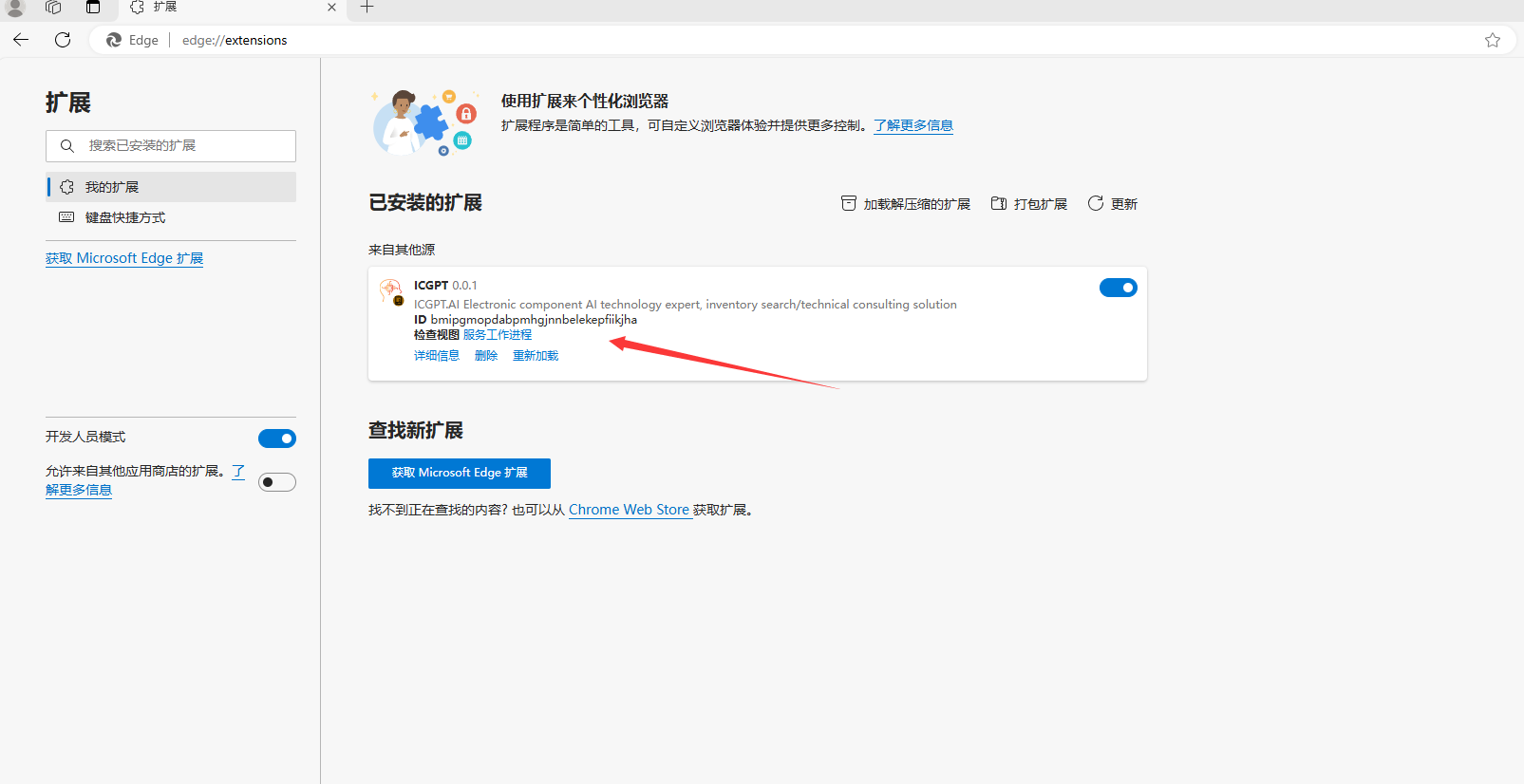The height and width of the screenshot is (784, 1524).
Task: Reload the page with refresh icon
Action: coord(63,40)
